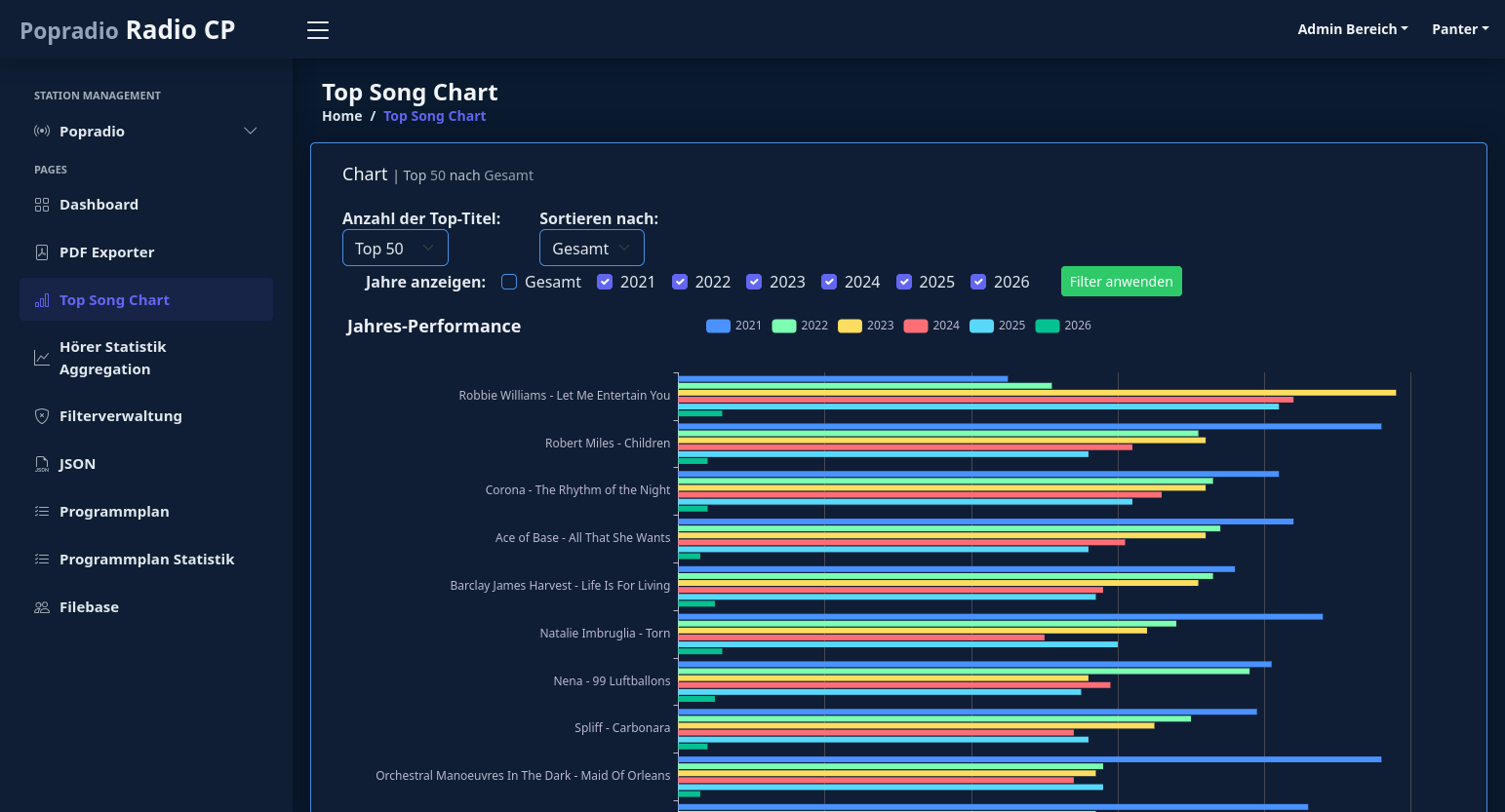Image resolution: width=1505 pixels, height=812 pixels.
Task: Enable the Gesamt checkbox
Action: tap(509, 281)
